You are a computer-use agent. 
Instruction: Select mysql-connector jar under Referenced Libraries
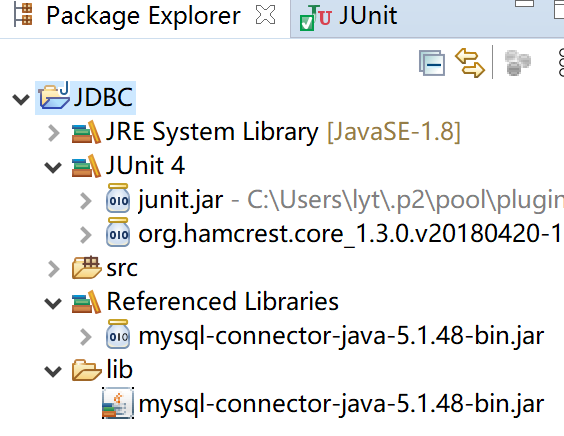pyautogui.click(x=341, y=336)
